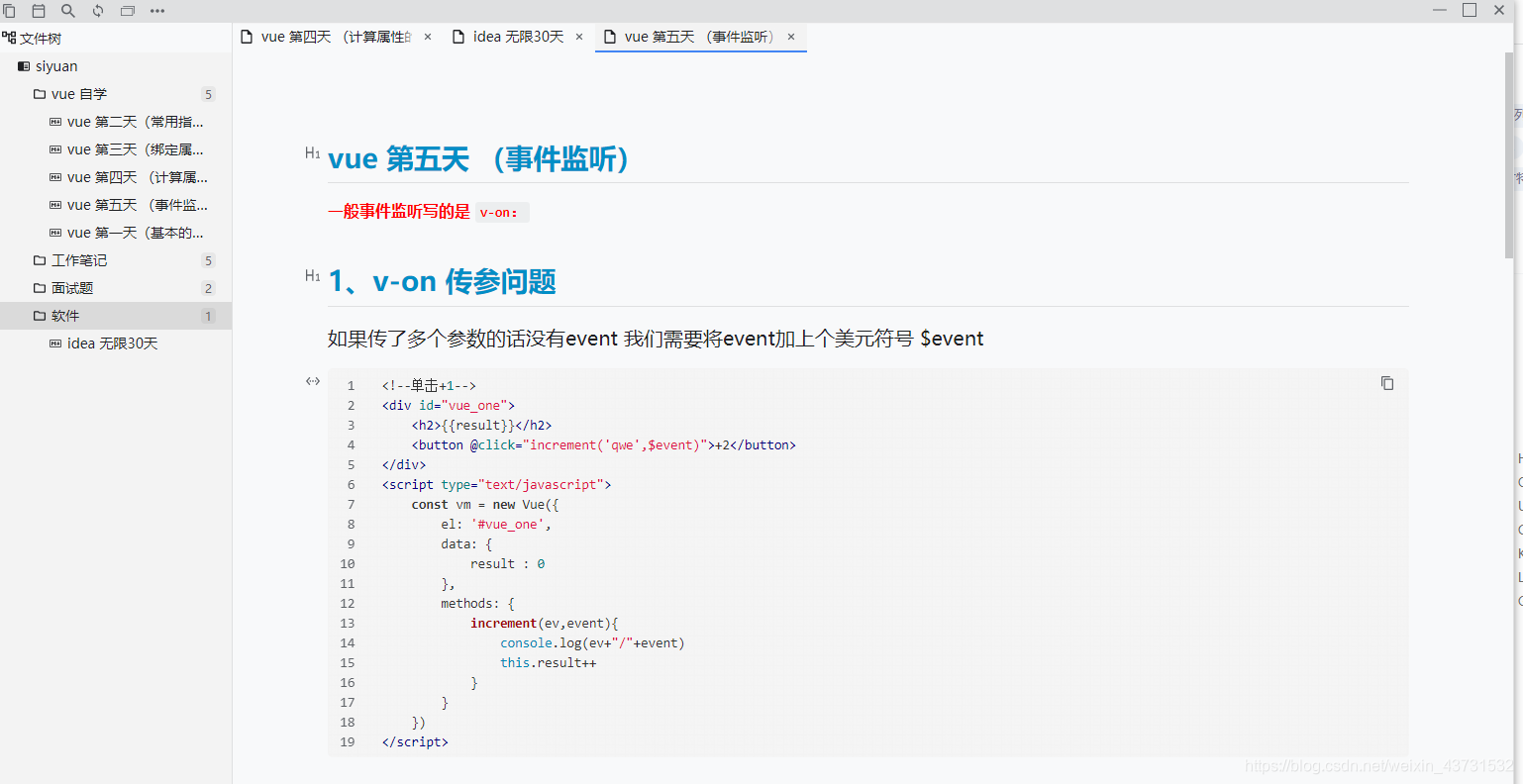Image resolution: width=1523 pixels, height=784 pixels.
Task: Click the folder icon beside 软件
Action: (x=40, y=316)
